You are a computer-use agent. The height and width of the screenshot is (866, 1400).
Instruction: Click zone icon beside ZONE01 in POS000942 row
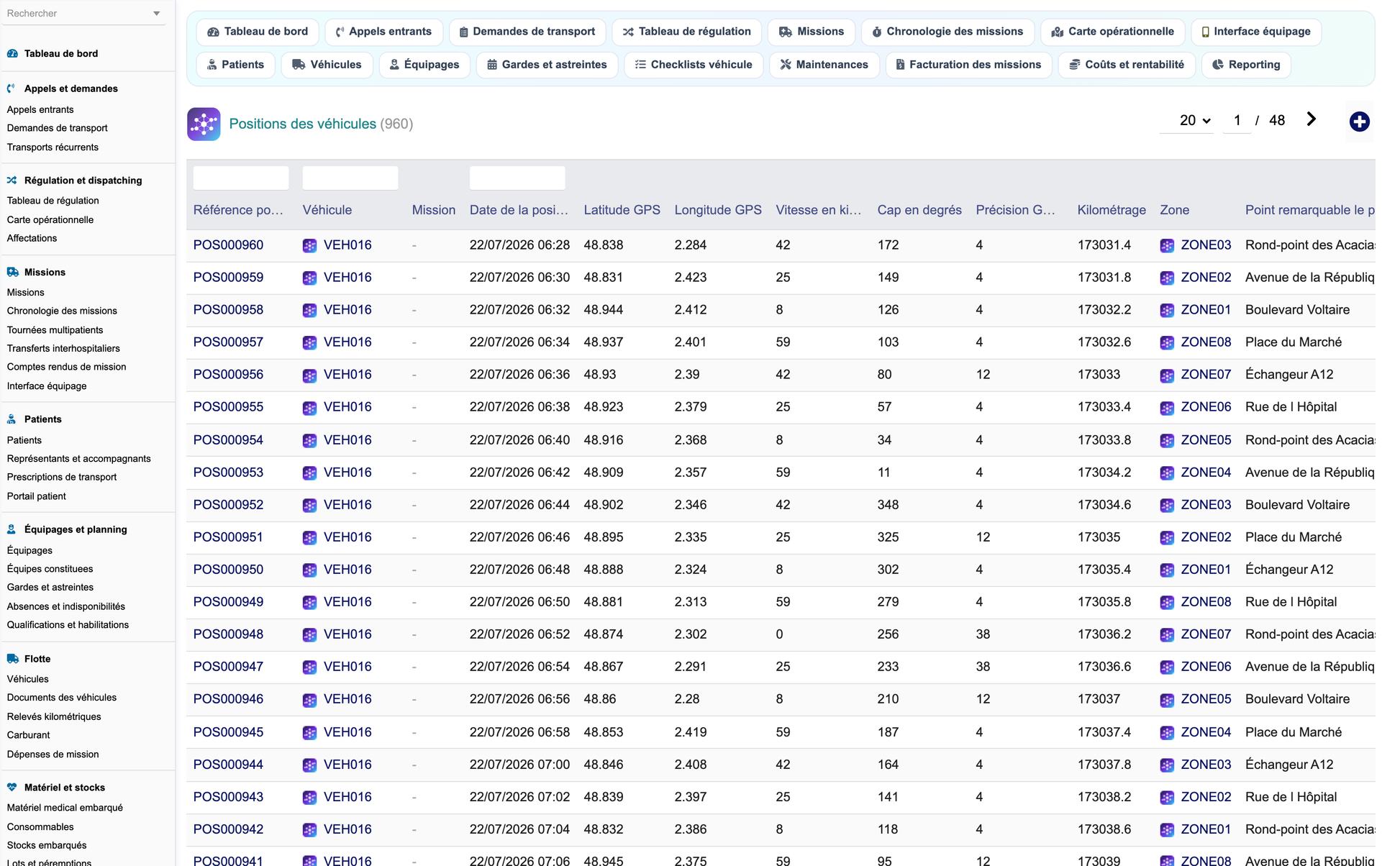point(1167,830)
